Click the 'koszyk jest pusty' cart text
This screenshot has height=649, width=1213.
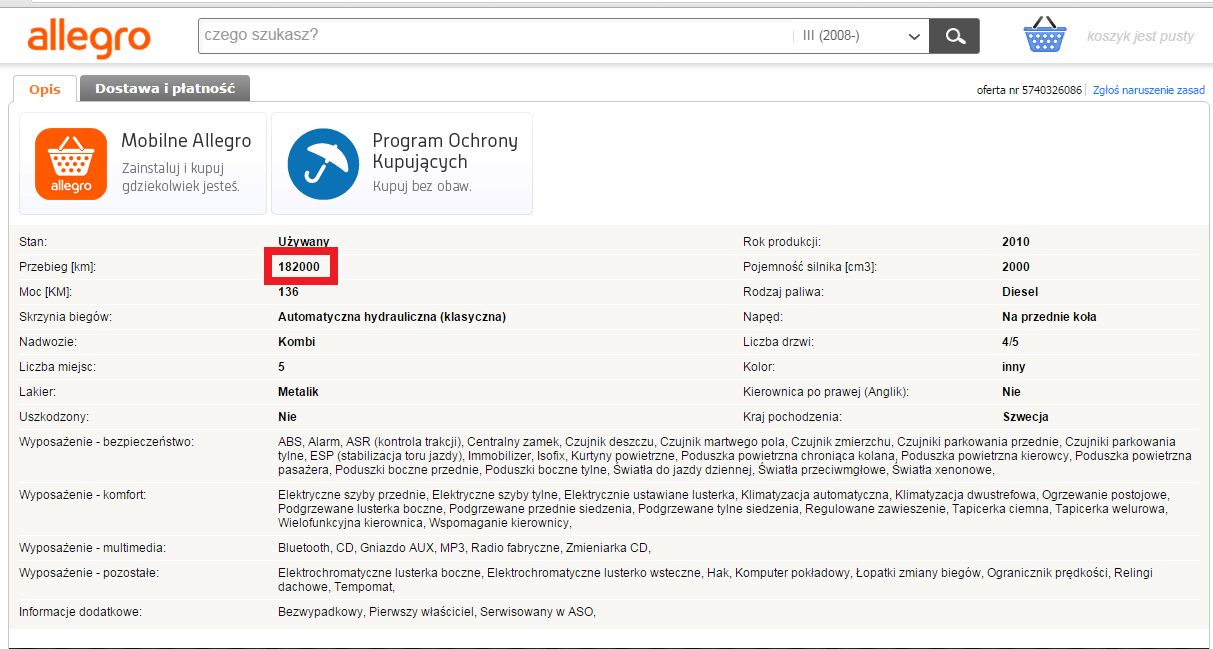coord(1140,37)
